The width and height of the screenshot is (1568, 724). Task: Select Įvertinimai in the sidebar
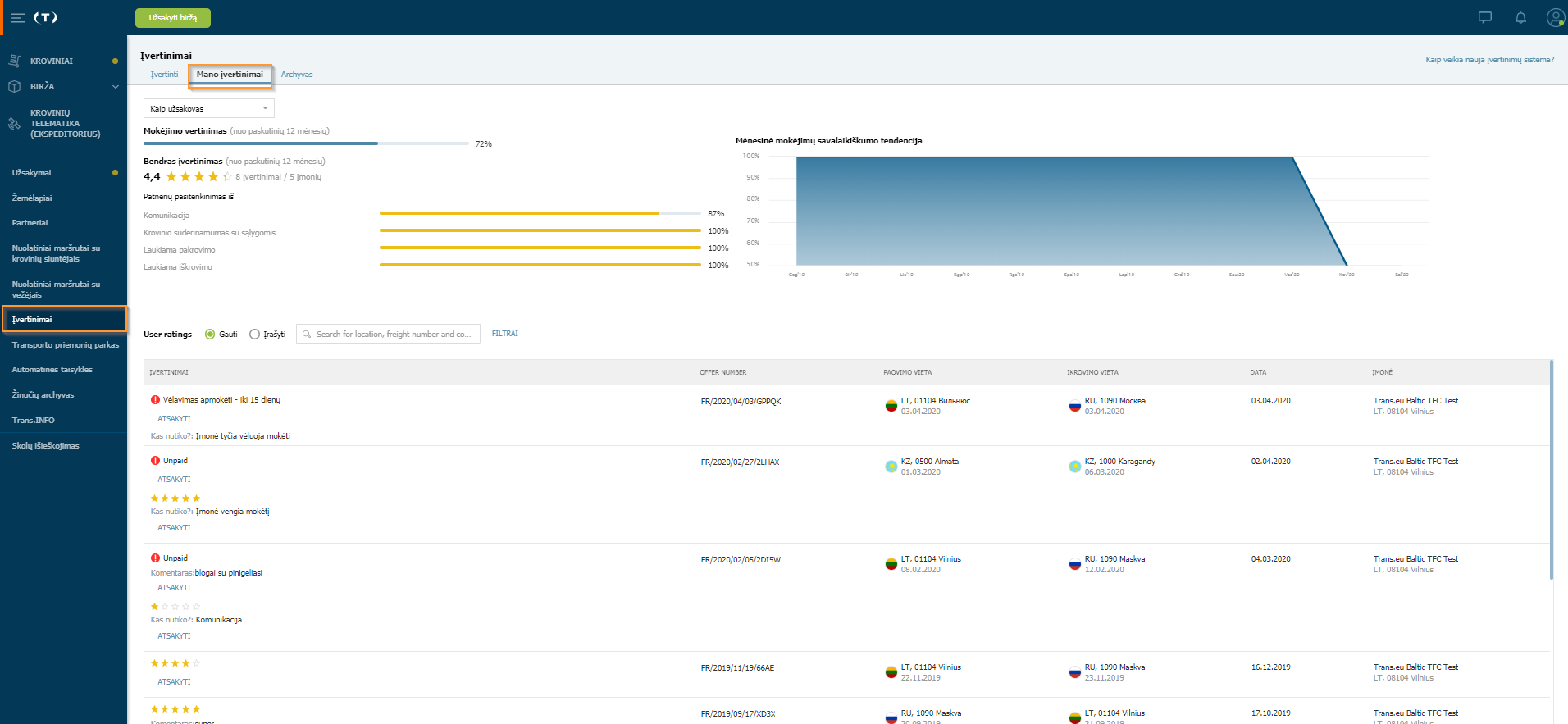(64, 320)
